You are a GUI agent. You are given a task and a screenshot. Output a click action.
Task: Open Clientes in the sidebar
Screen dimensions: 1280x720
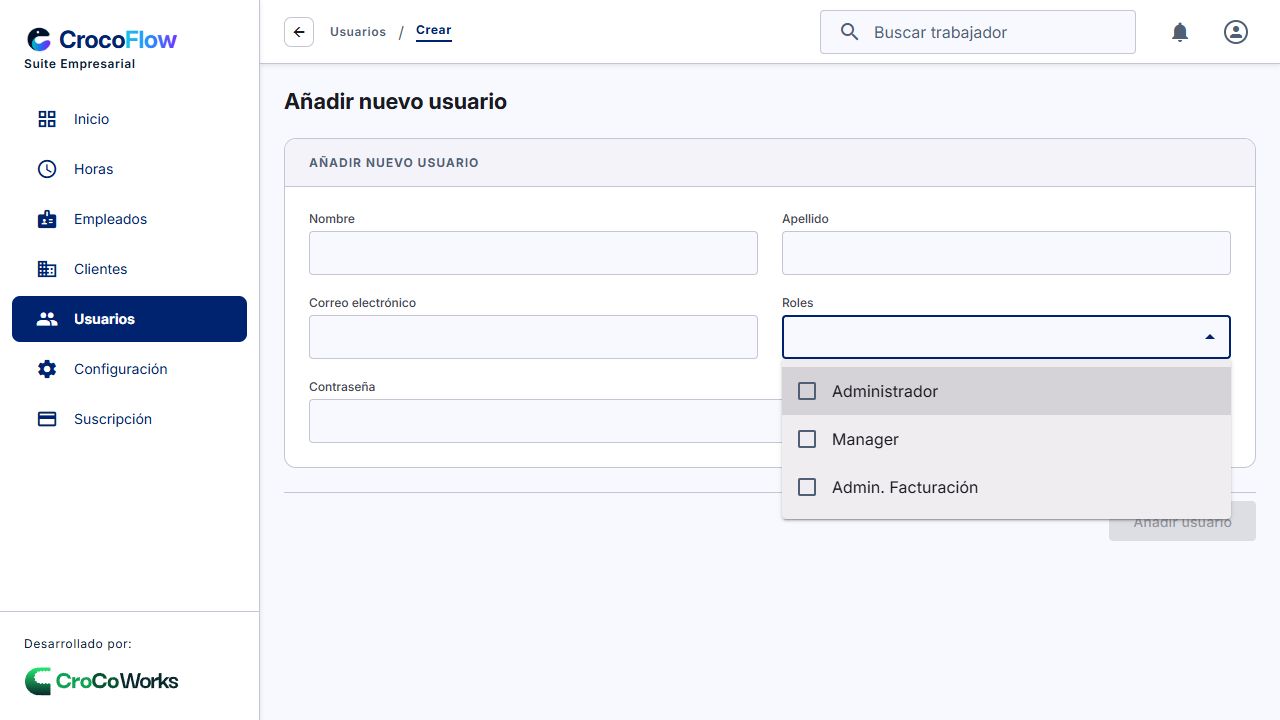click(x=129, y=269)
